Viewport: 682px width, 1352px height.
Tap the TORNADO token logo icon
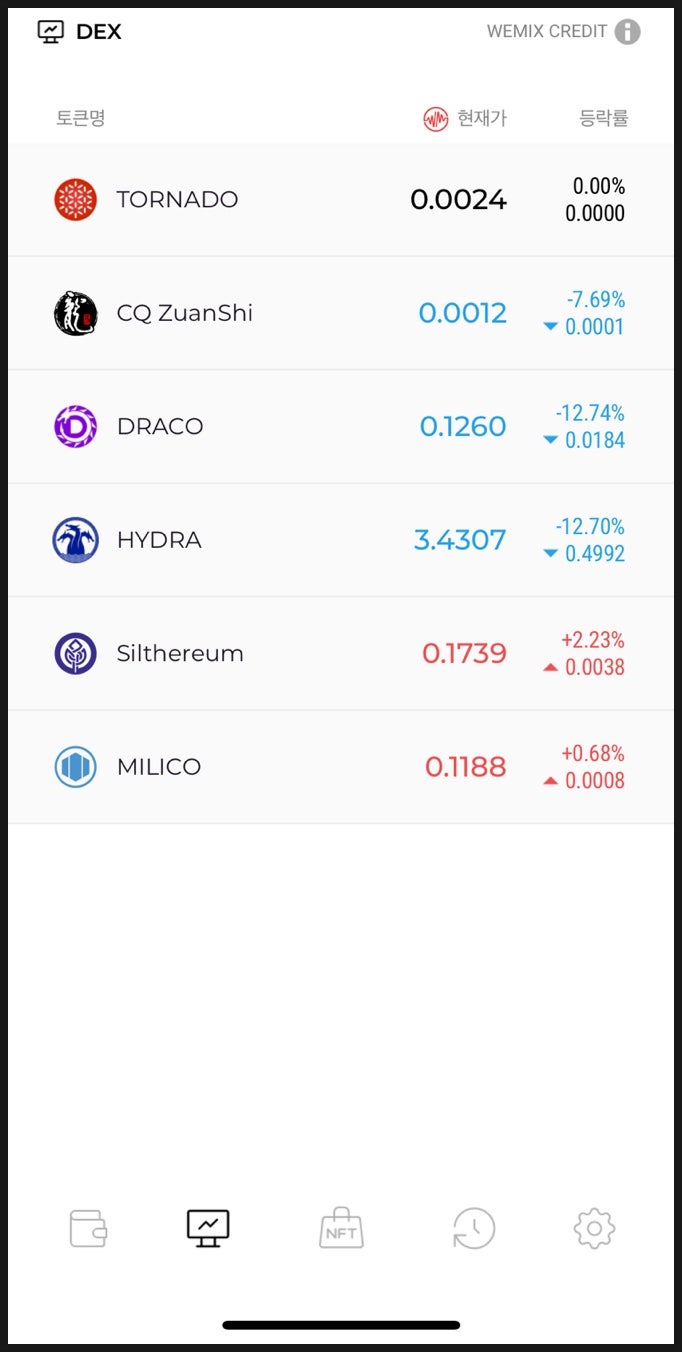point(75,200)
